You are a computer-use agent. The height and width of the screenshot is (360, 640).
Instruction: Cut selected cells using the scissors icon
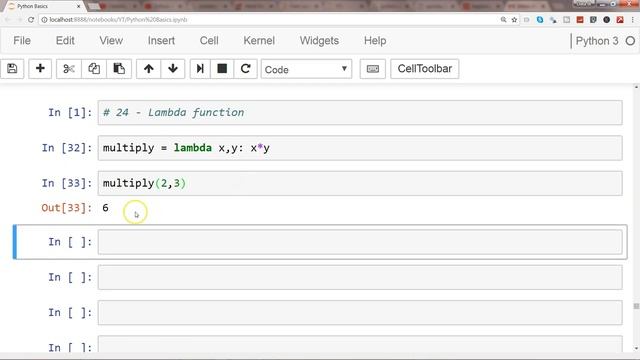(x=69, y=69)
